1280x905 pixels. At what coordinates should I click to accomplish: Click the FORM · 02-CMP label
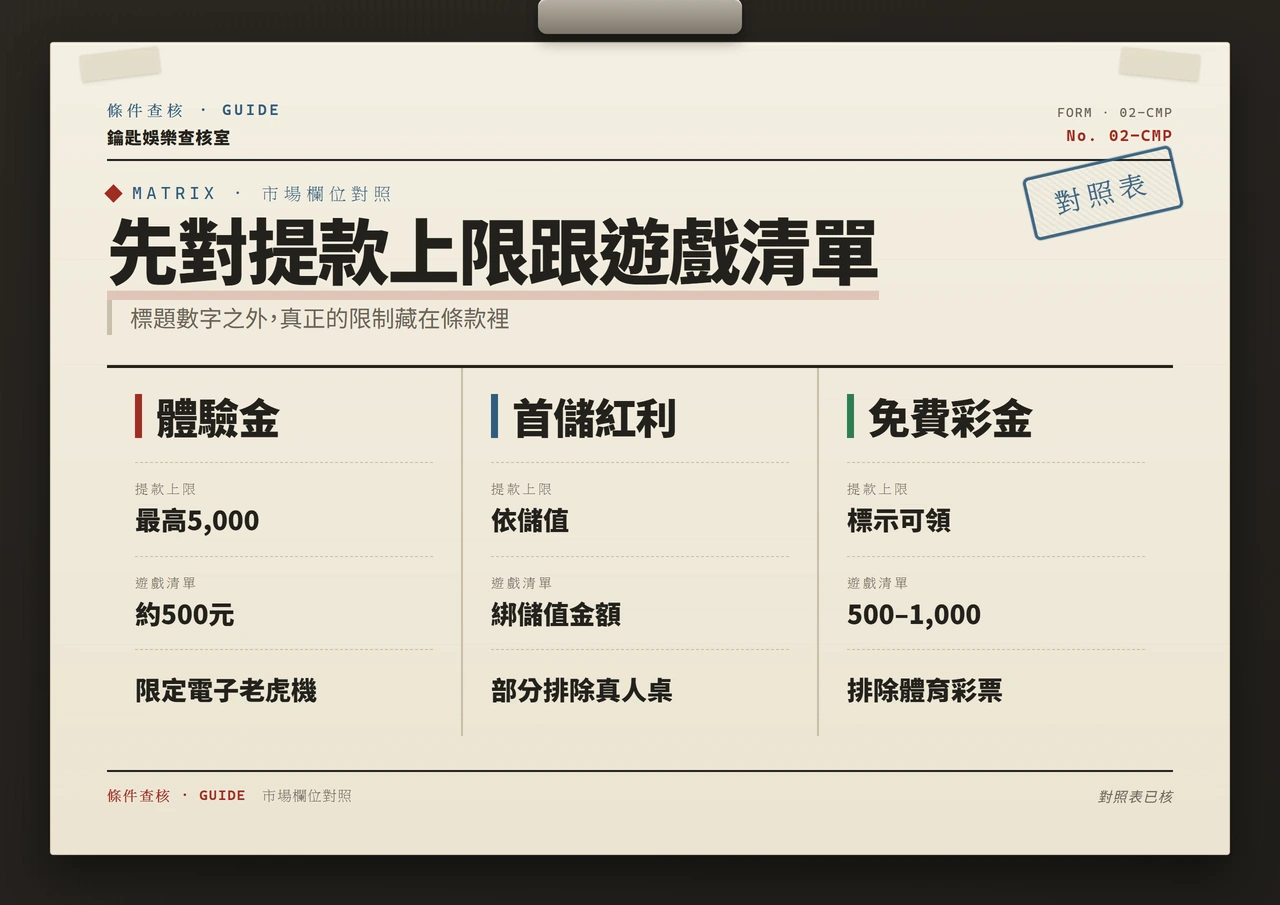[x=1115, y=113]
